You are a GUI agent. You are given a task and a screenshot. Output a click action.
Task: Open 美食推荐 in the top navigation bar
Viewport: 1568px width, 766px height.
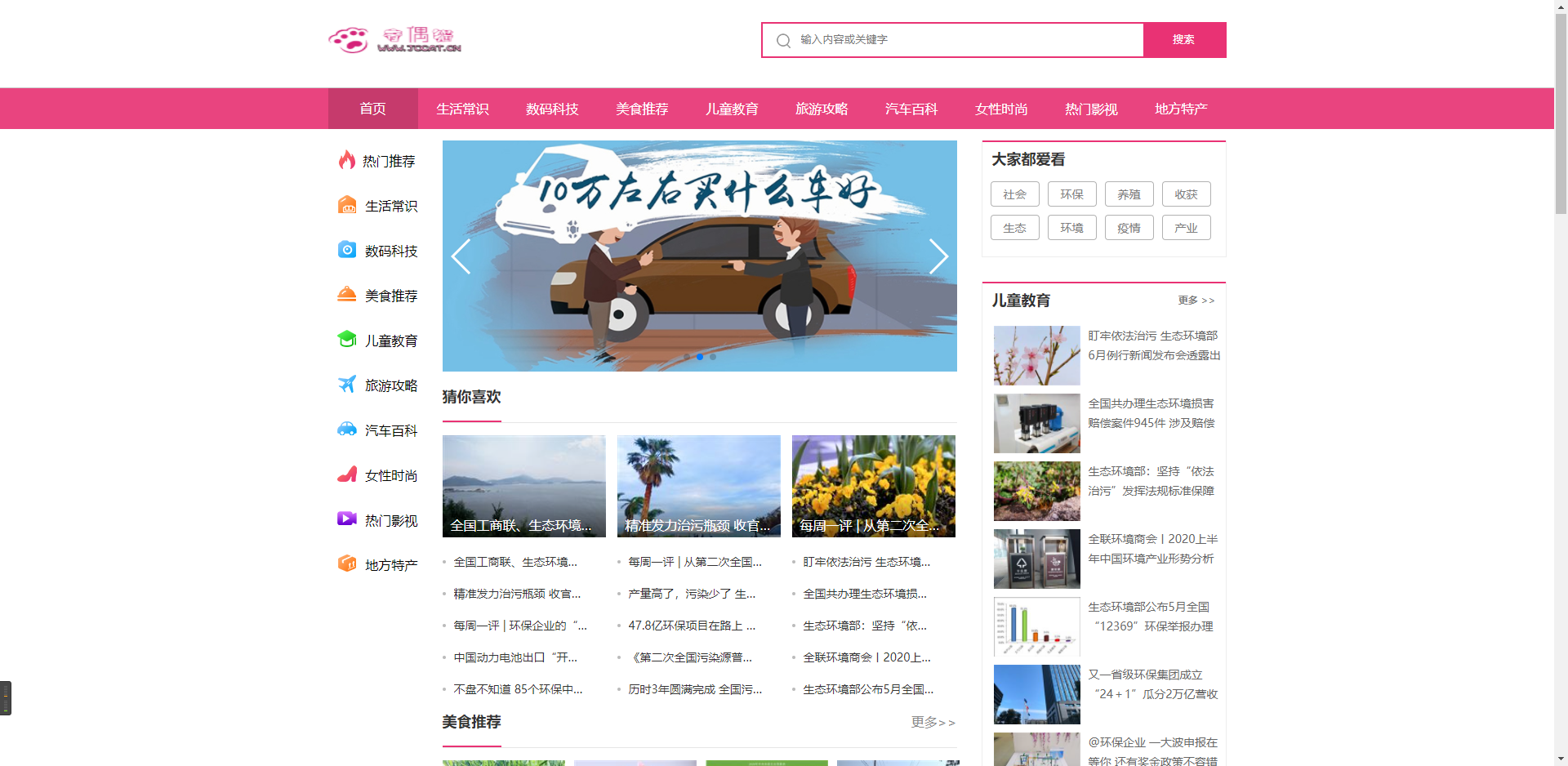click(643, 109)
